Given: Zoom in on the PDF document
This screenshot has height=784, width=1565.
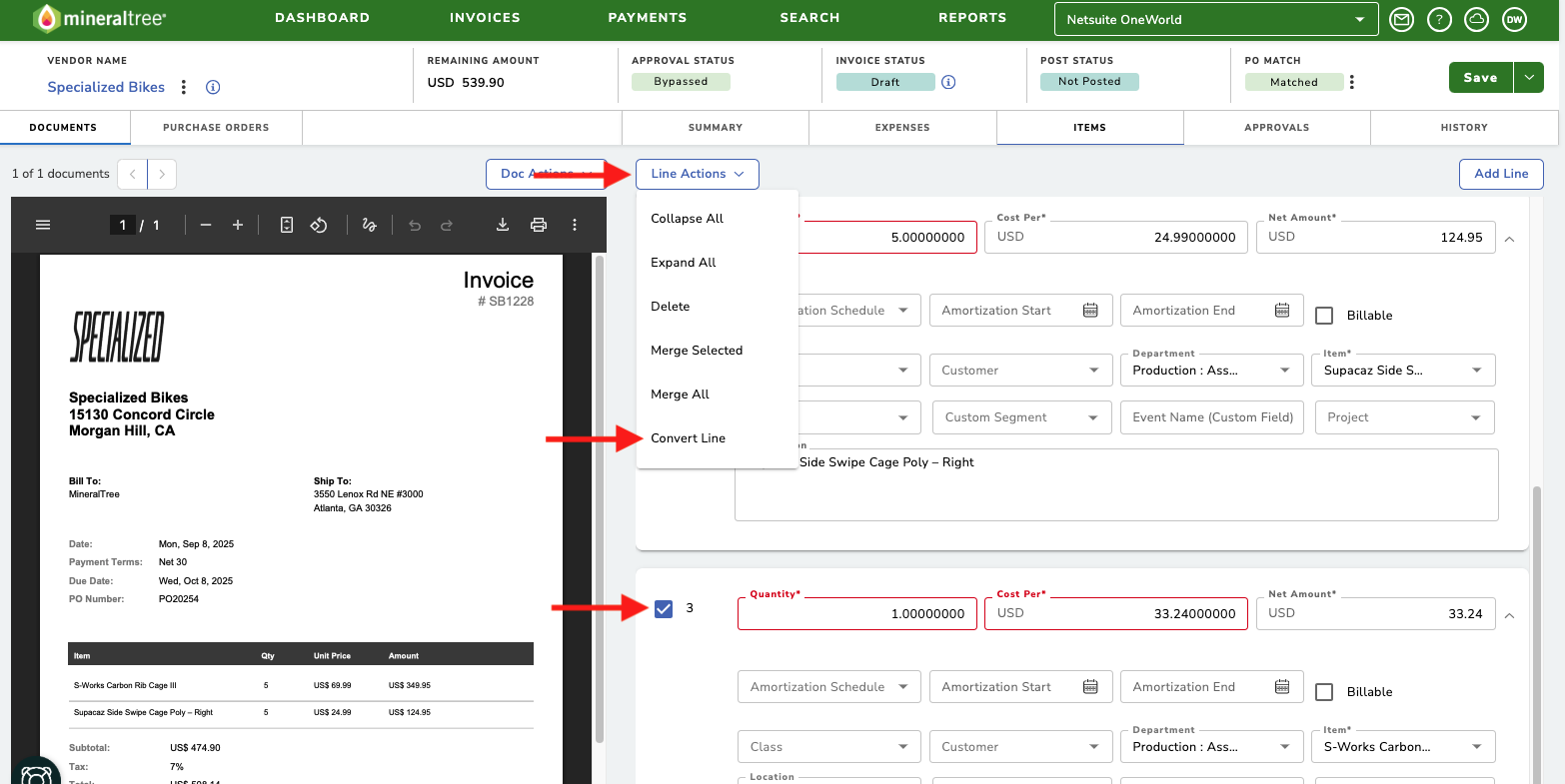Looking at the screenshot, I should (x=238, y=225).
